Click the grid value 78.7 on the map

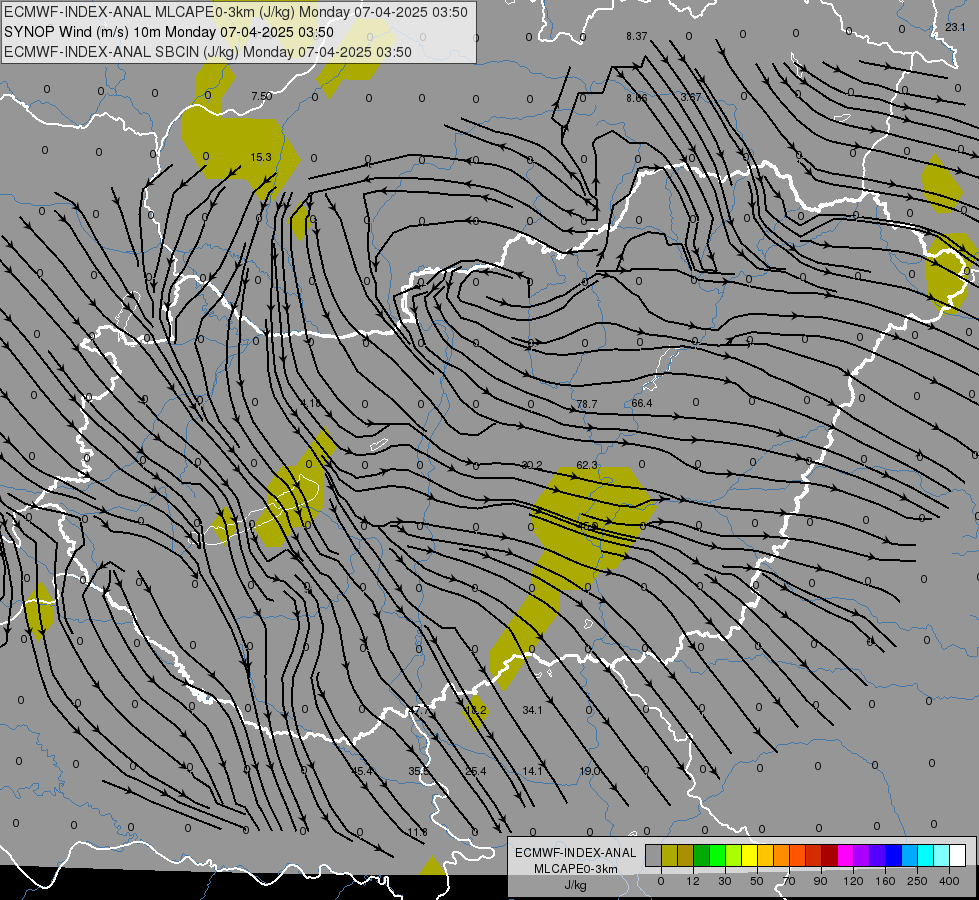[586, 404]
